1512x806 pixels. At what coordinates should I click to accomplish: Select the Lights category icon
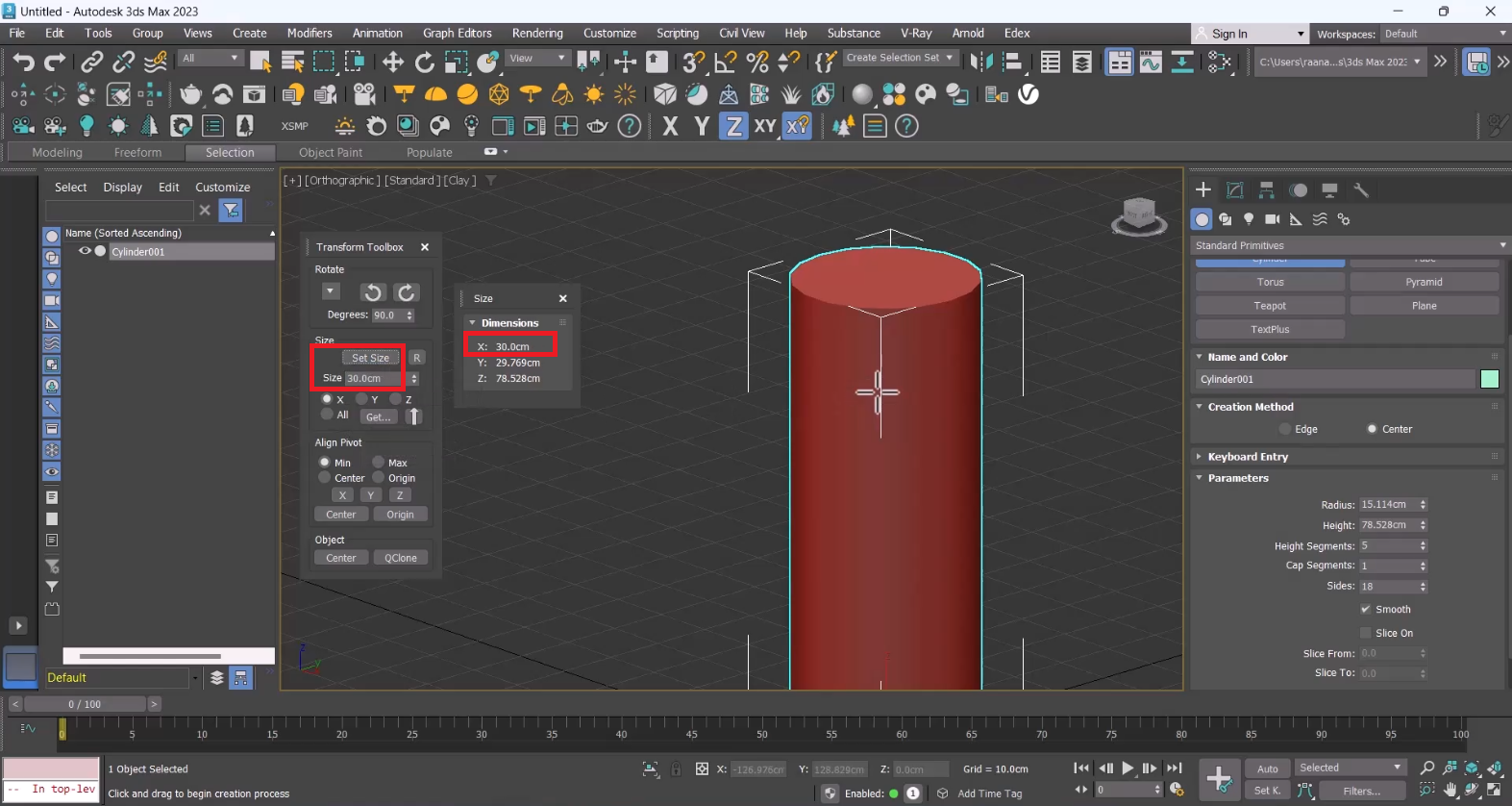[x=1249, y=219]
